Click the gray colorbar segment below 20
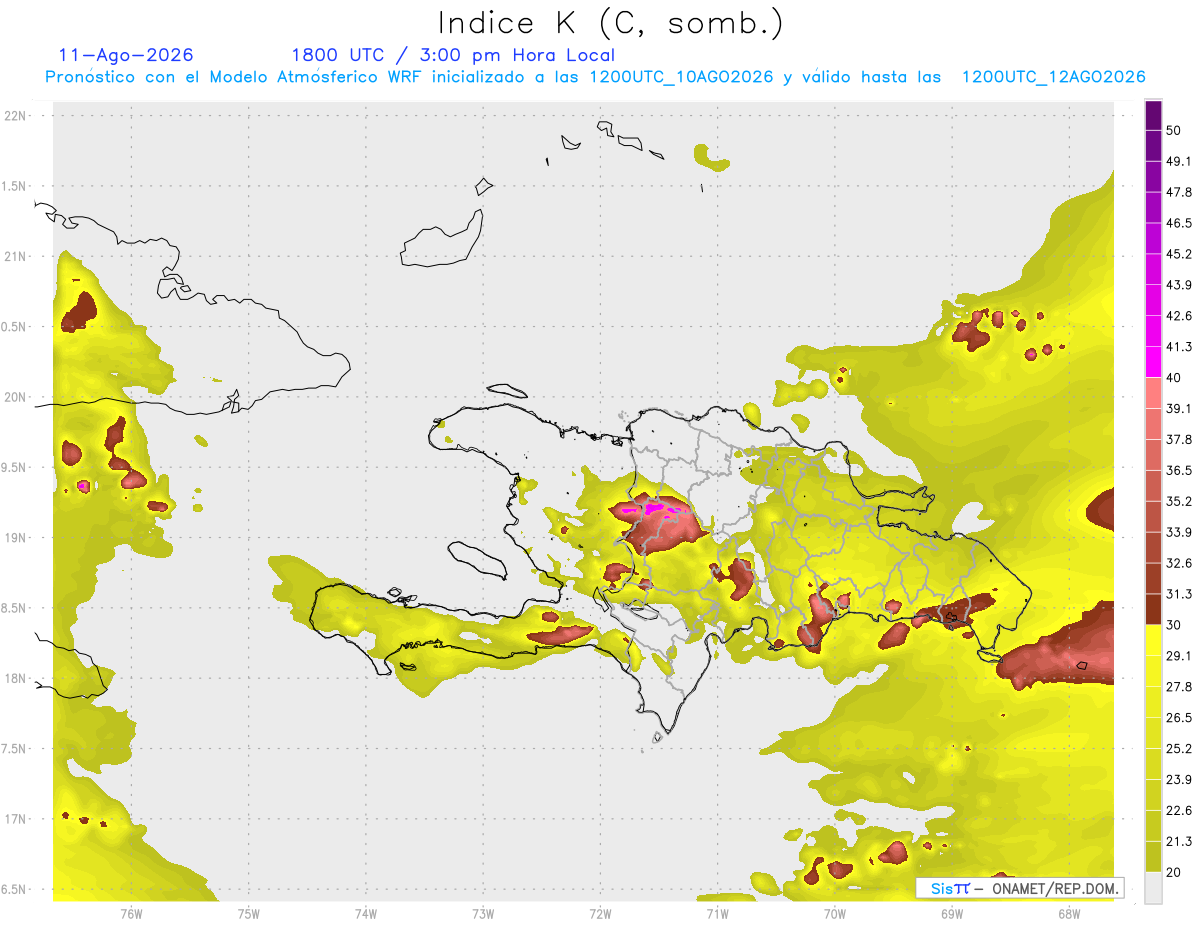Viewport: 1200px width, 927px height. 1153,887
